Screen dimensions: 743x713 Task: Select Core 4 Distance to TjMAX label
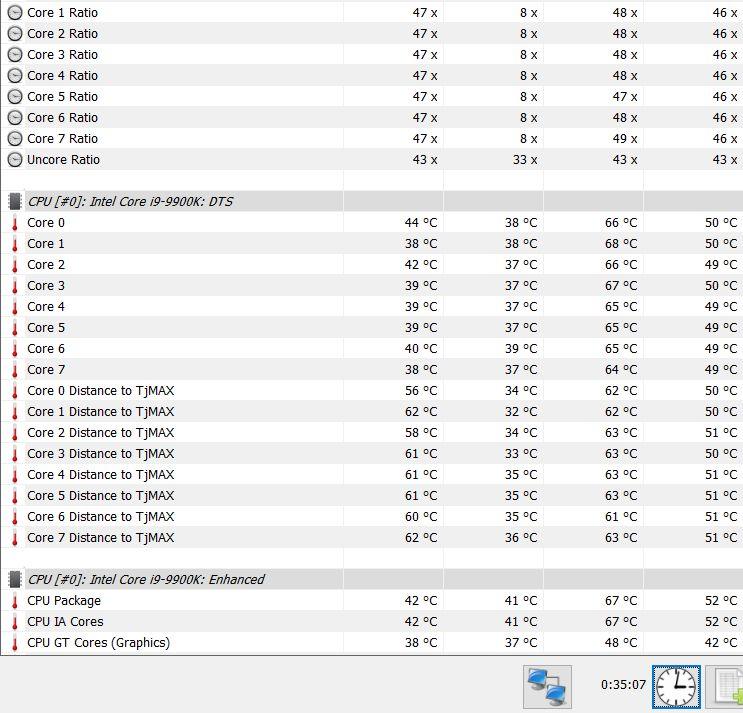(101, 475)
